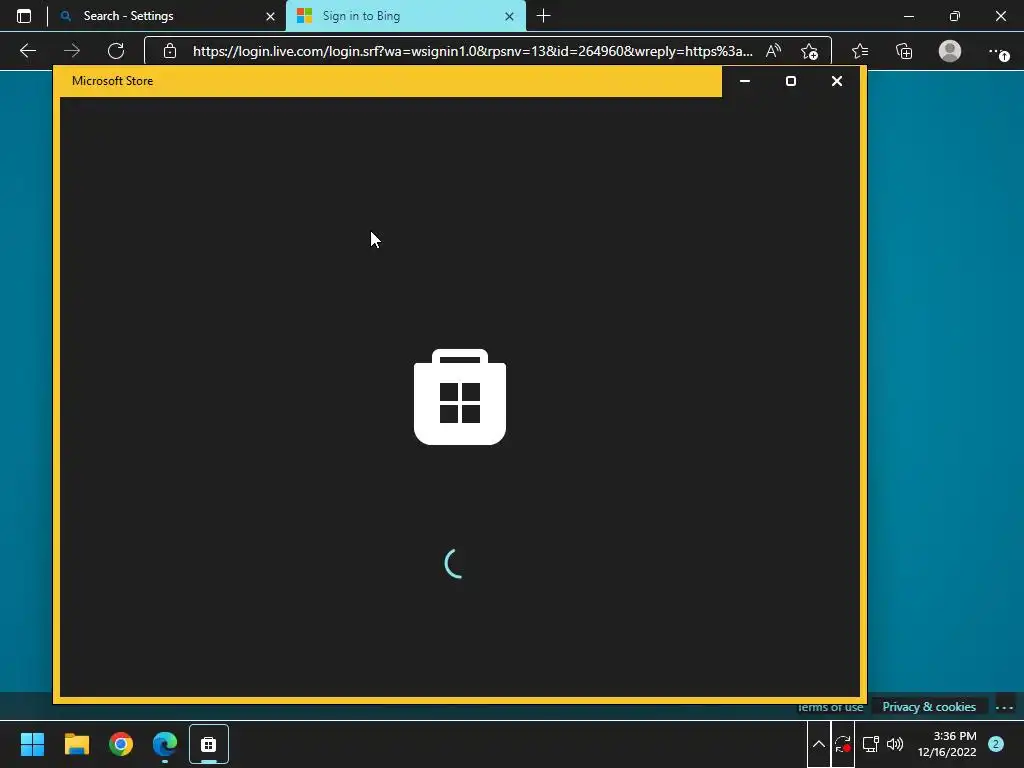The height and width of the screenshot is (768, 1024).
Task: Open notifications badge showing 2
Action: click(x=996, y=744)
